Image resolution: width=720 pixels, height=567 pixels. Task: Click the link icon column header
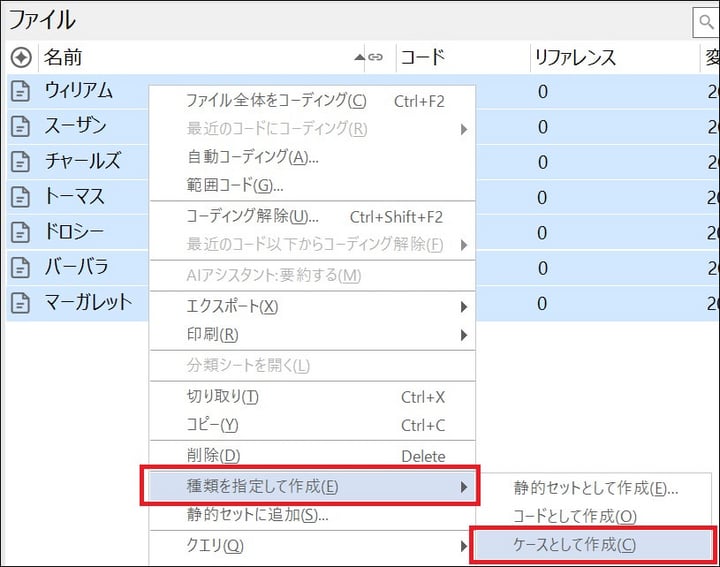[375, 58]
